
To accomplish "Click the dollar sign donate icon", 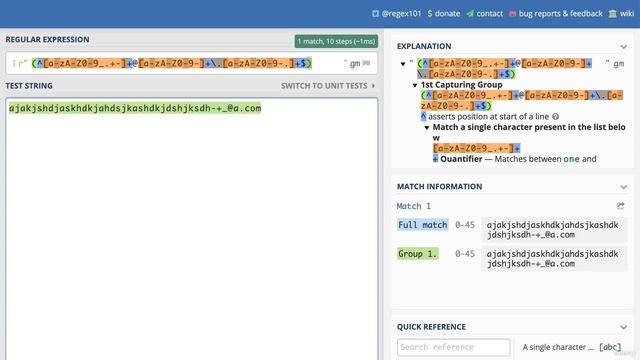I will (x=430, y=13).
